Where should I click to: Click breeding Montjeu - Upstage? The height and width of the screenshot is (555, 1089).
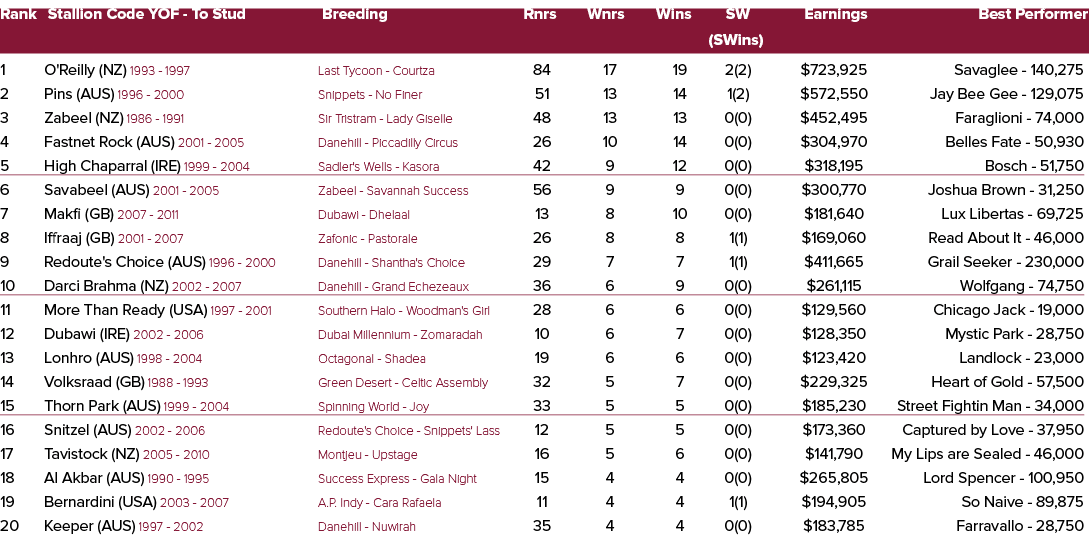[x=368, y=455]
